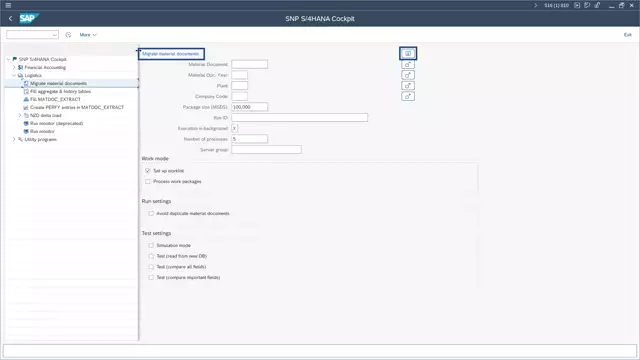This screenshot has height=360, width=640.
Task: Open the hamburger menu in the title bar
Action: point(8,5)
